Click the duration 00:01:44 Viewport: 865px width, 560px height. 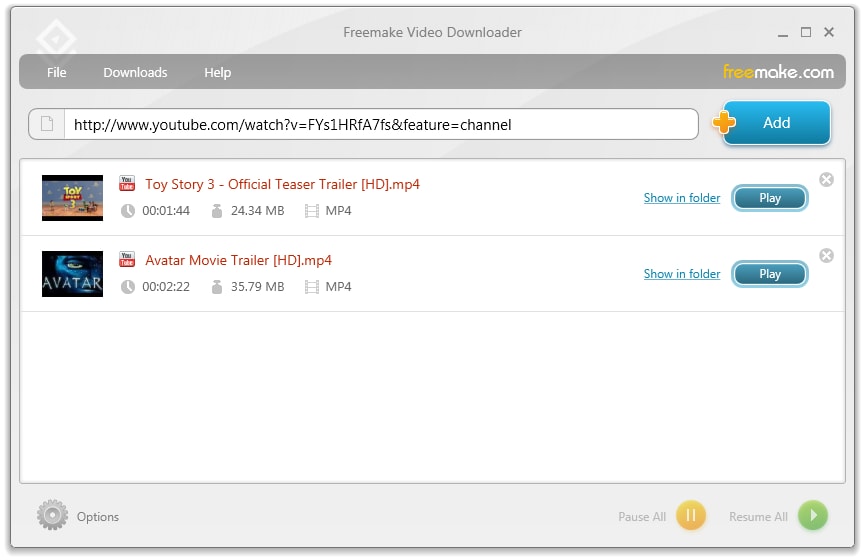tap(166, 211)
